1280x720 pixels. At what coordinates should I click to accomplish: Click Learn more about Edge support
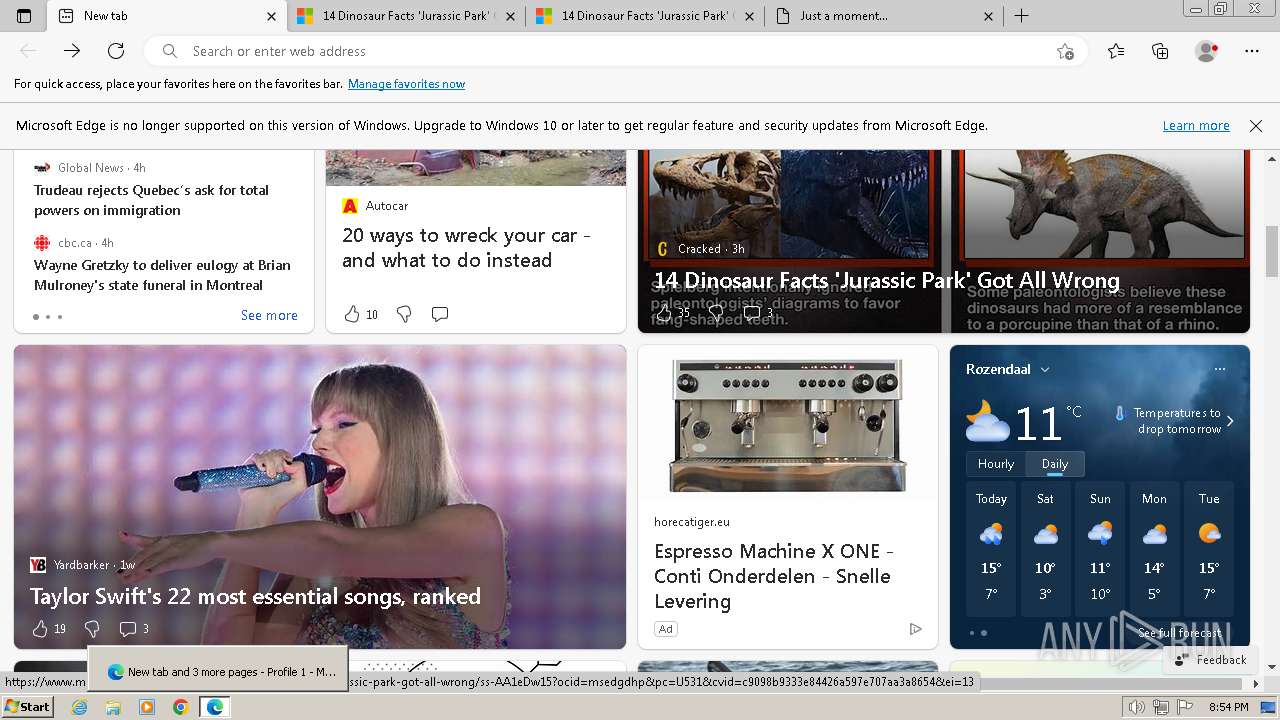(x=1196, y=126)
